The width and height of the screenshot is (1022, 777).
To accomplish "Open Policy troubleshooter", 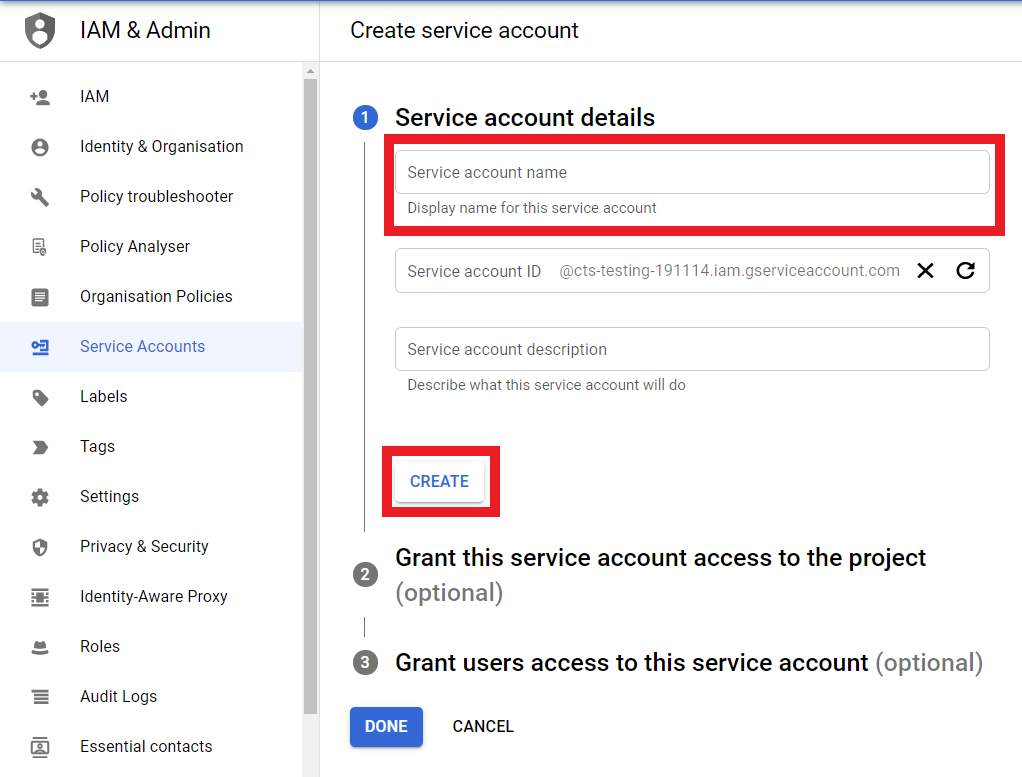I will click(x=151, y=197).
